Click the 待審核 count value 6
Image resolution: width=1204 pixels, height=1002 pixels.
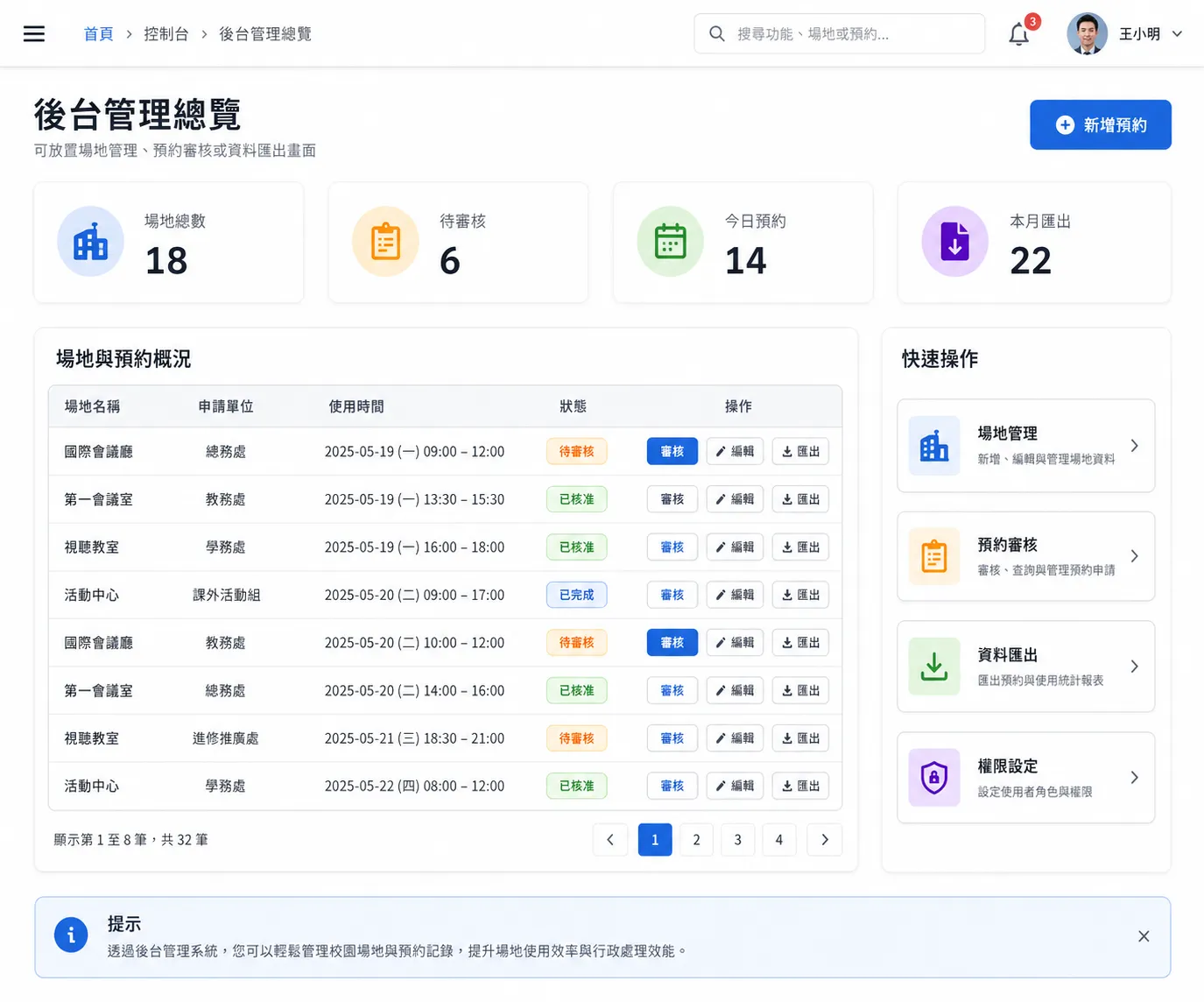coord(450,261)
